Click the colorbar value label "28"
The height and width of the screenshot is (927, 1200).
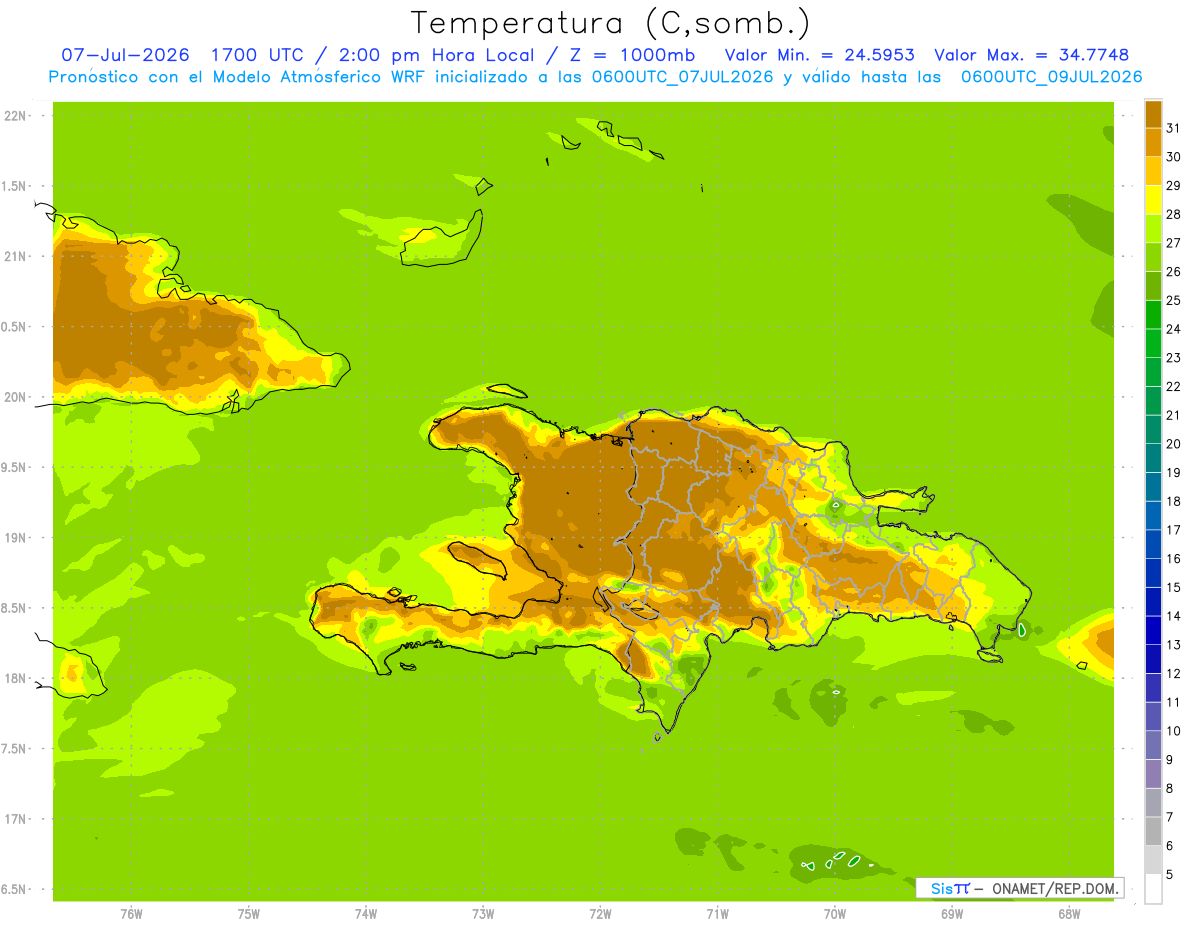tap(1174, 214)
